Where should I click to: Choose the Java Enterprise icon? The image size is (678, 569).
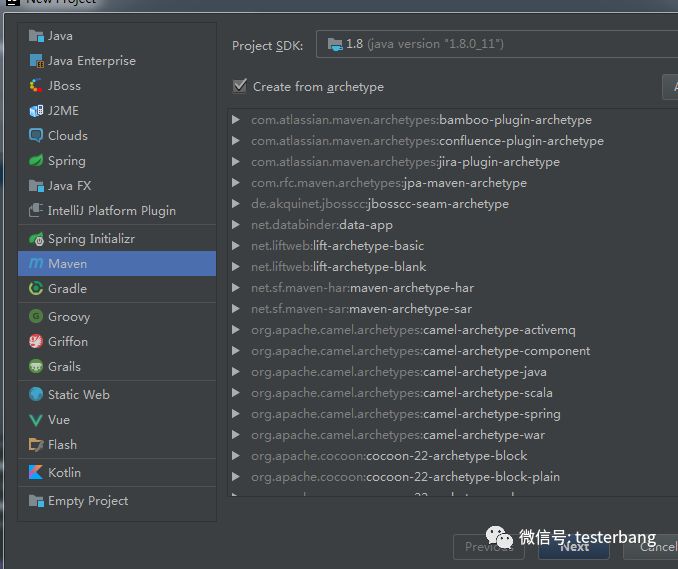coord(36,61)
